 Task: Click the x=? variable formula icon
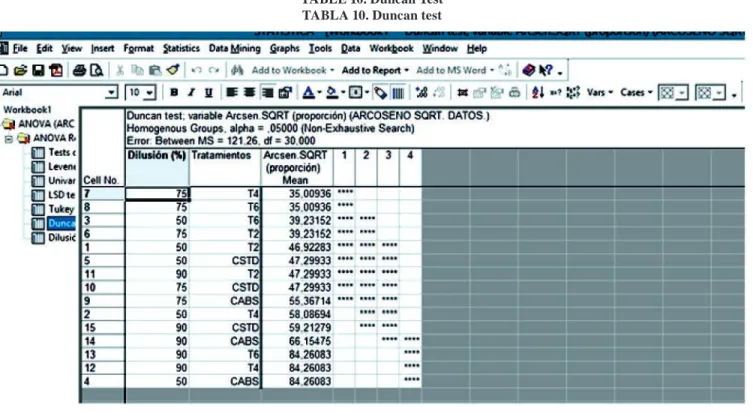click(556, 92)
